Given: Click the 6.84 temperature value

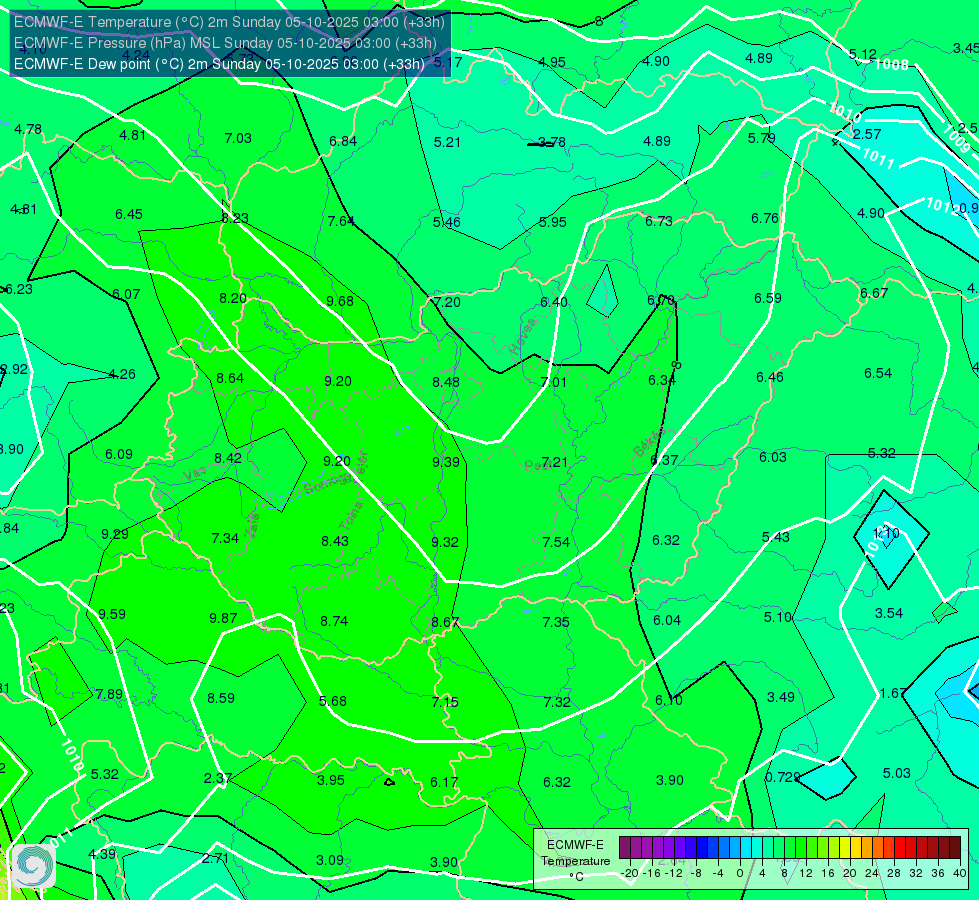Looking at the screenshot, I should (343, 141).
